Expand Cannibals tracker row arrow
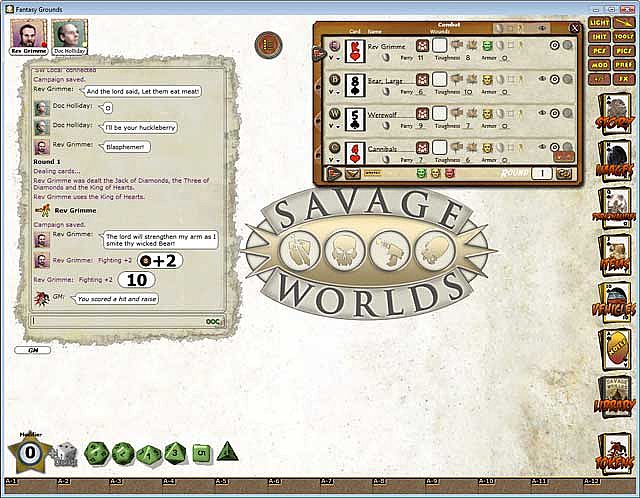Viewport: 640px width, 498px height. click(x=333, y=160)
